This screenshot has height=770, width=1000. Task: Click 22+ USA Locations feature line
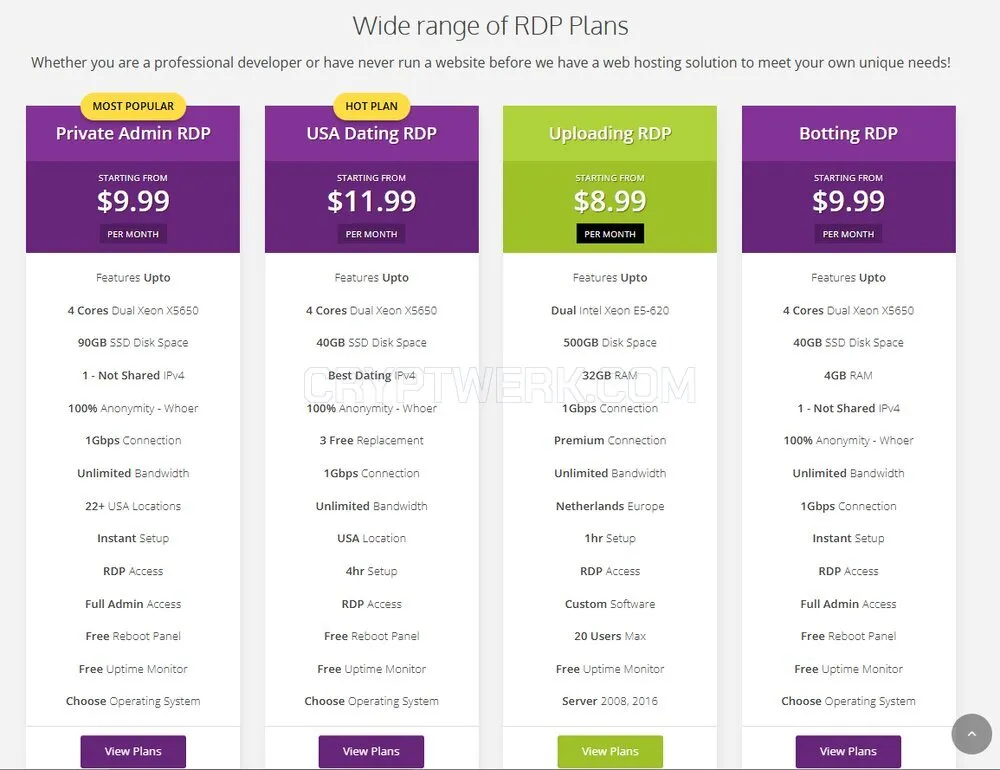[133, 506]
